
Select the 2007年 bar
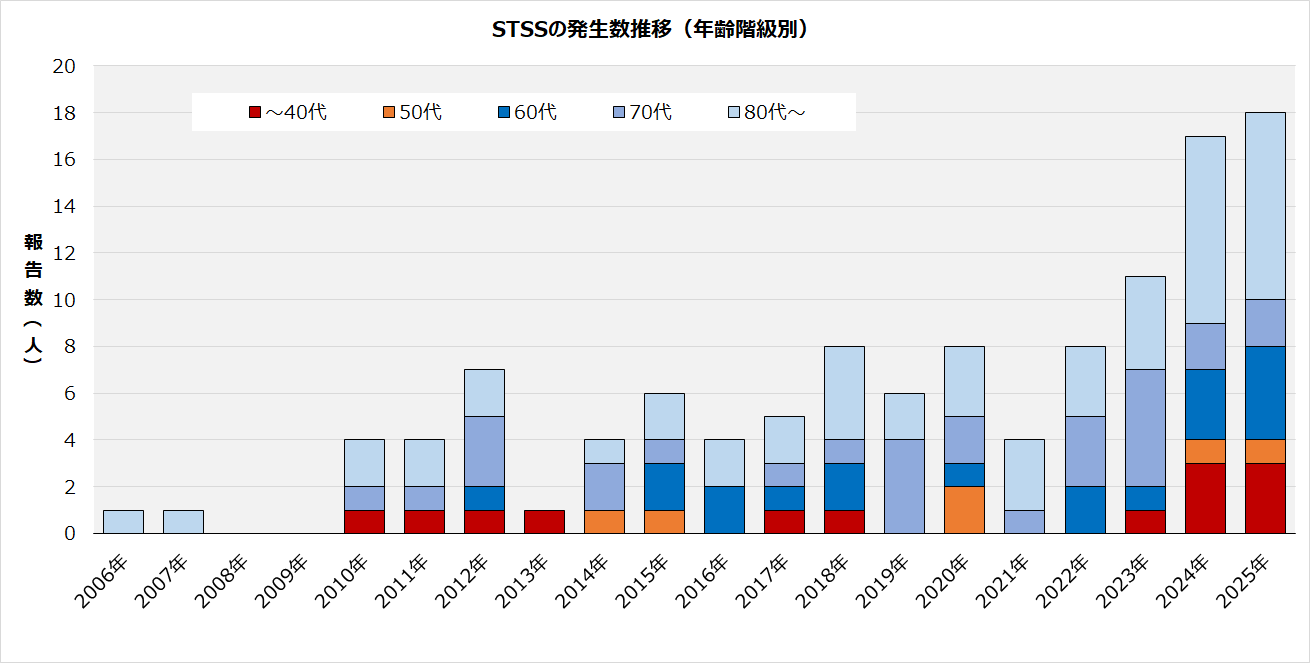[x=183, y=522]
